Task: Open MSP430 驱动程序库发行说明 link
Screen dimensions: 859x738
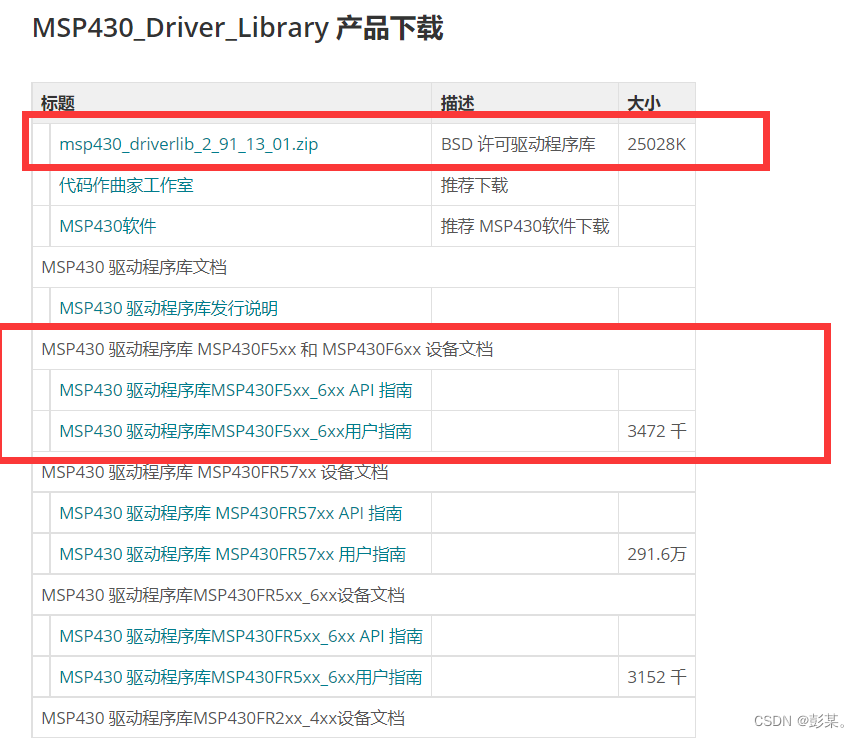Action: (x=169, y=308)
